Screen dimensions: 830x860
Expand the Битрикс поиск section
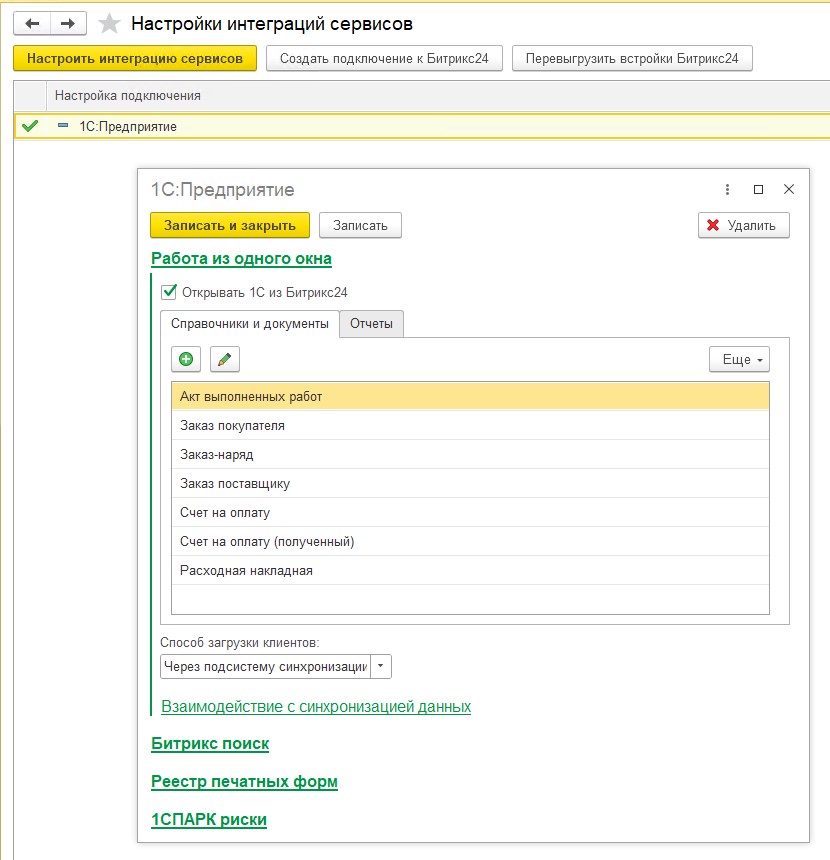tap(210, 744)
